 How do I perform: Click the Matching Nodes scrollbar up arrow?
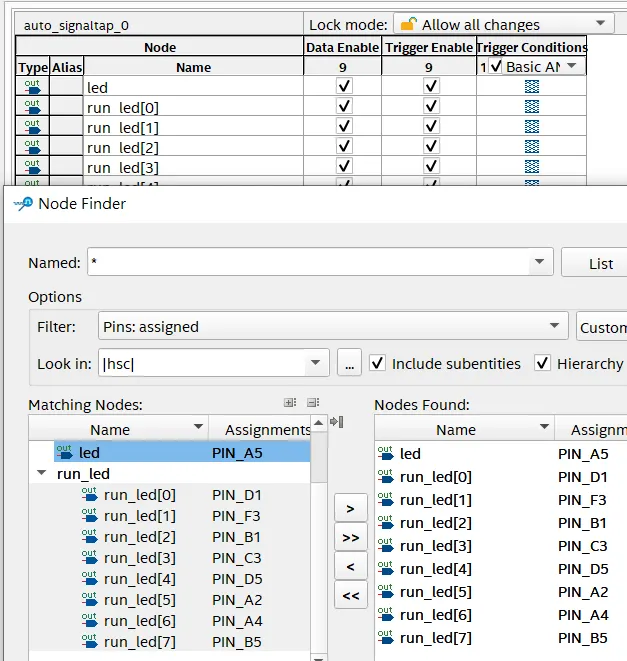tap(319, 422)
